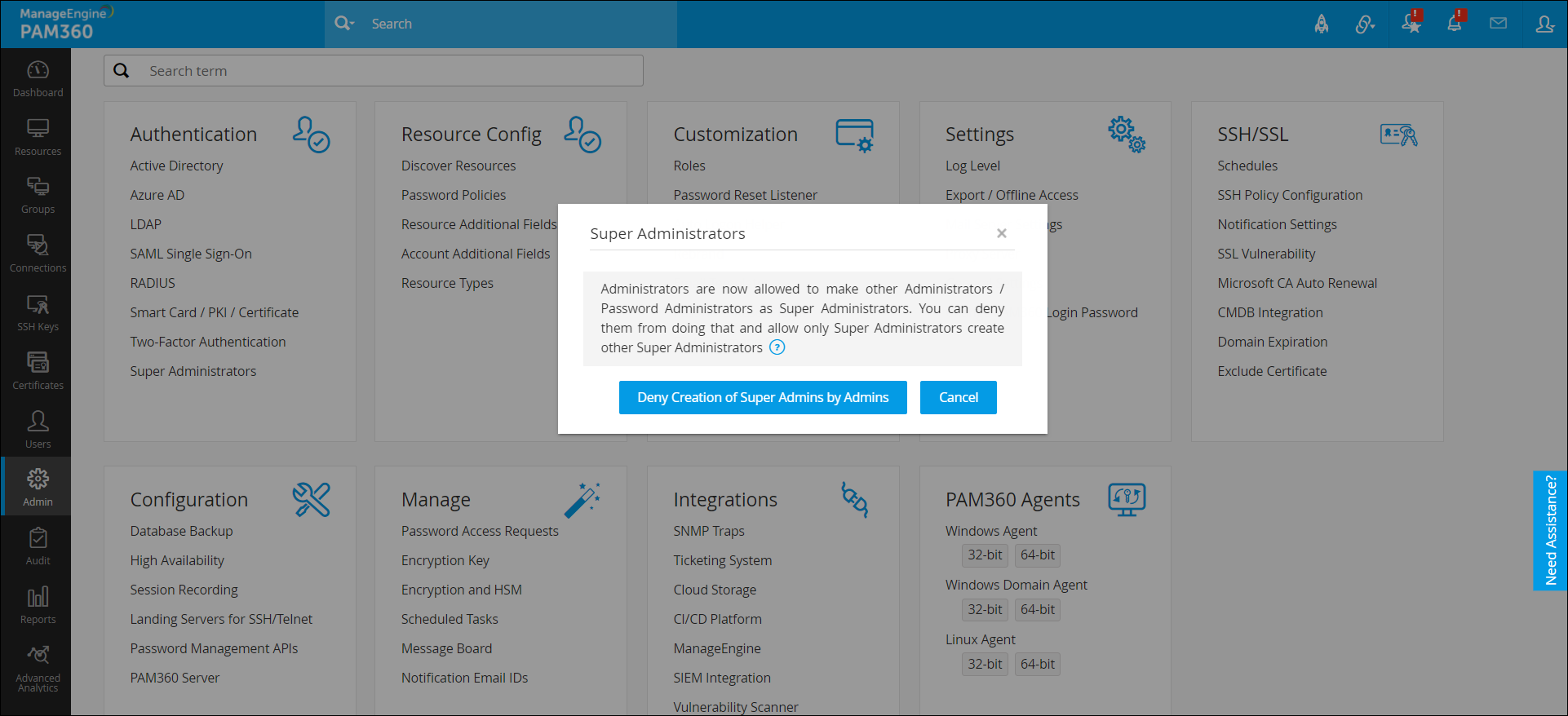Open the Active Directory link
Viewport: 1568px width, 716px height.
click(x=176, y=166)
